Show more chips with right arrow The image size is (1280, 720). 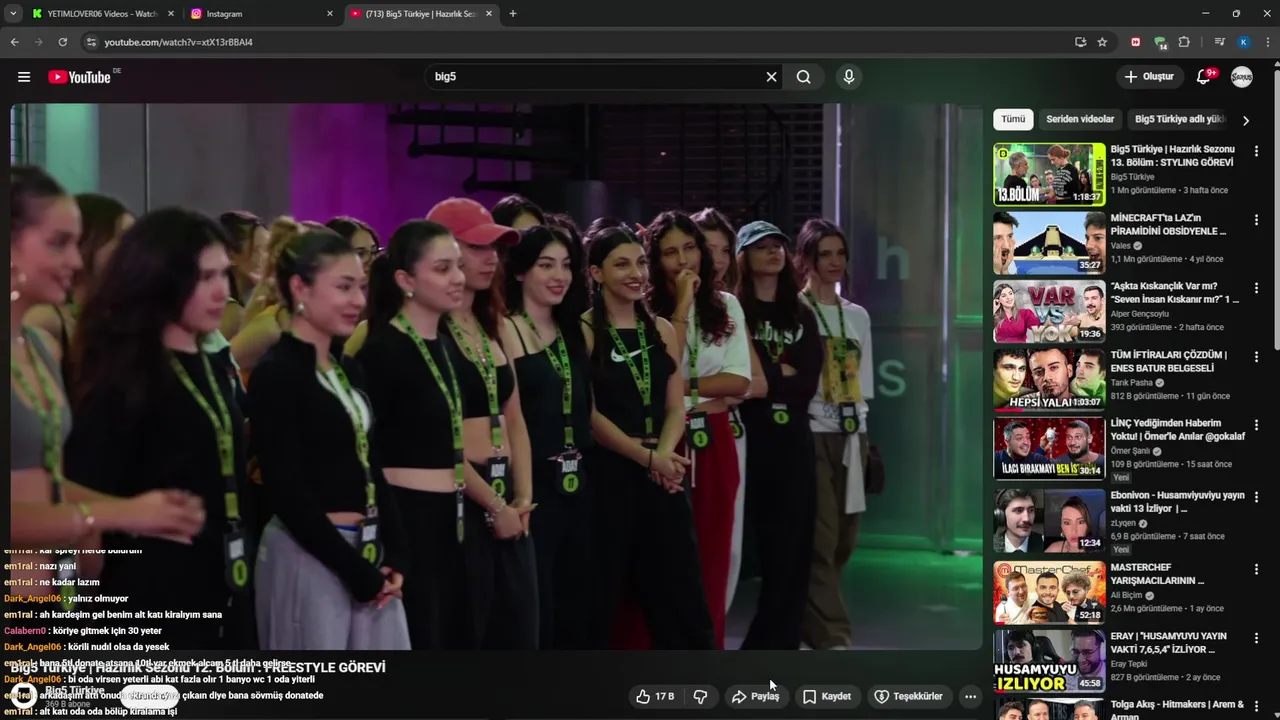1246,120
